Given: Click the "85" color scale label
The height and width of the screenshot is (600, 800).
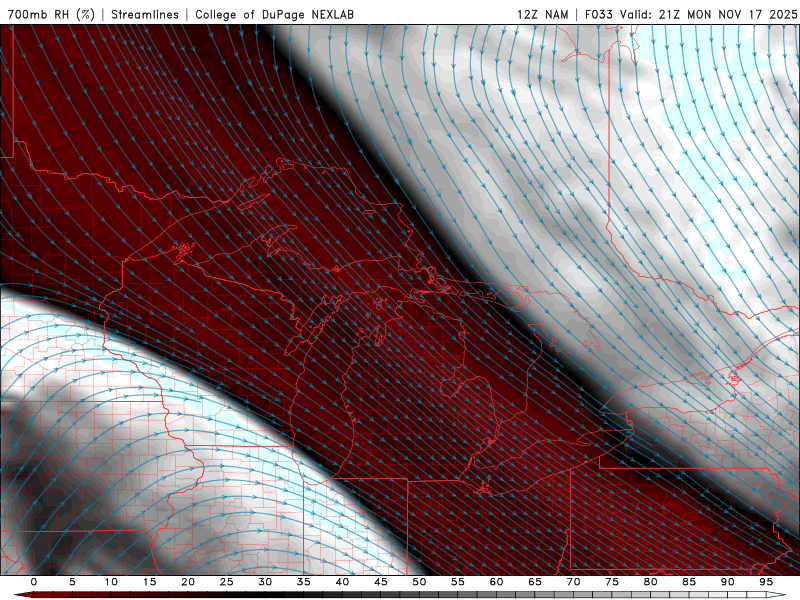Looking at the screenshot, I should [x=689, y=582].
